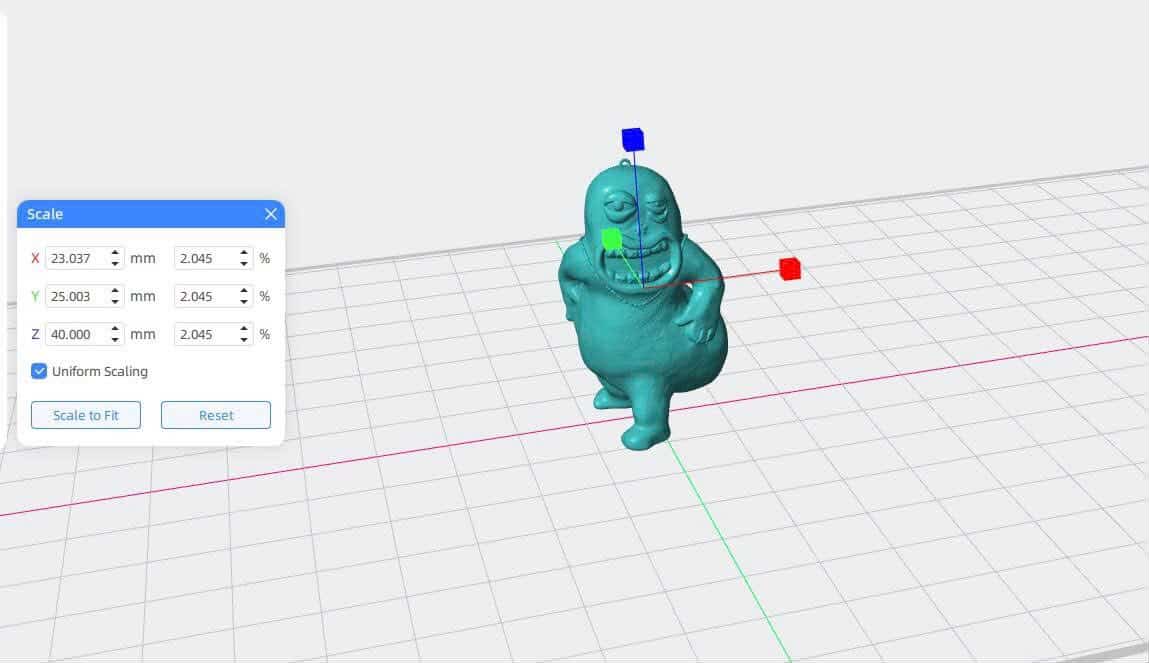
Task: Increase Y percent with up arrow
Action: [x=244, y=291]
